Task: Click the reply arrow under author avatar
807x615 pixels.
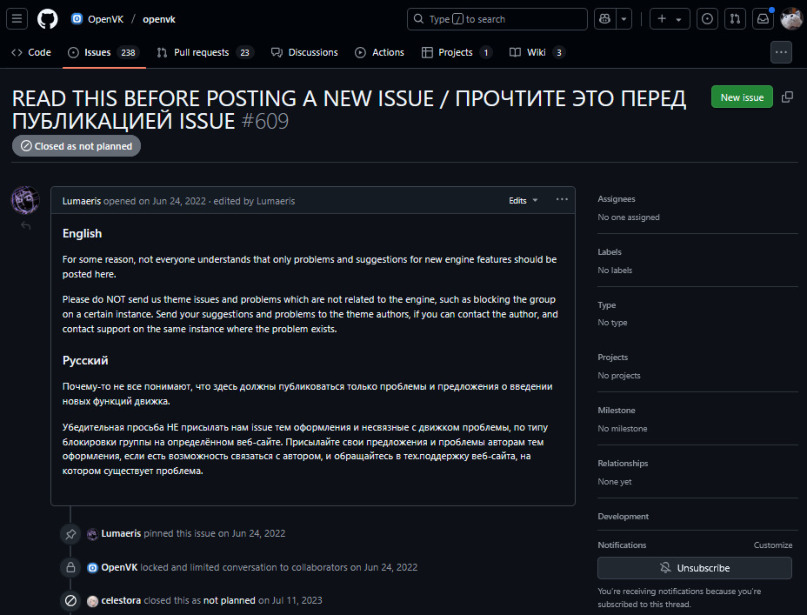Action: pos(26,226)
